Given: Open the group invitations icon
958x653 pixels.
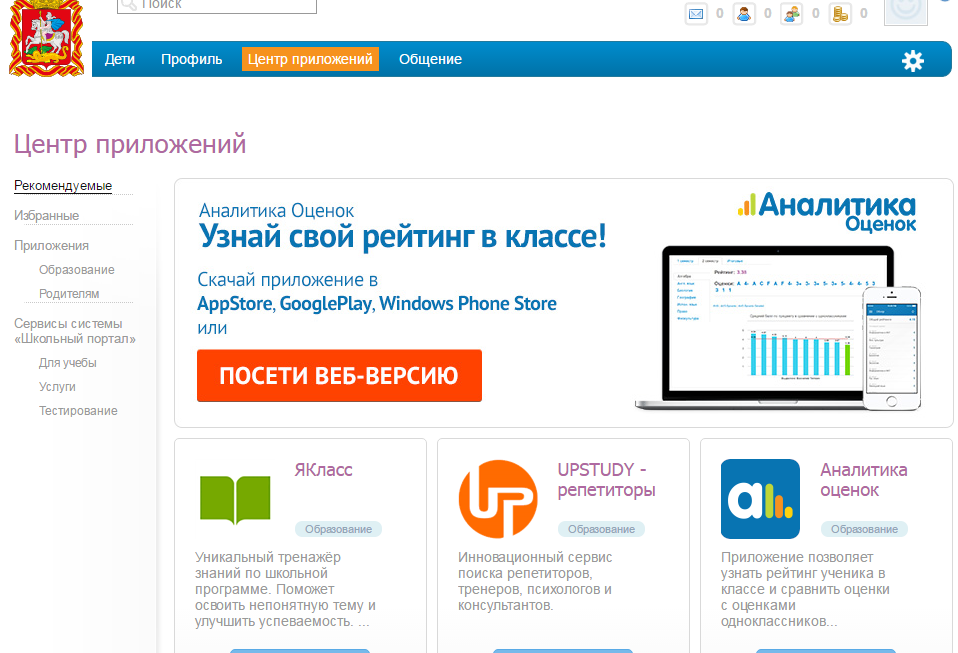Looking at the screenshot, I should click(791, 13).
